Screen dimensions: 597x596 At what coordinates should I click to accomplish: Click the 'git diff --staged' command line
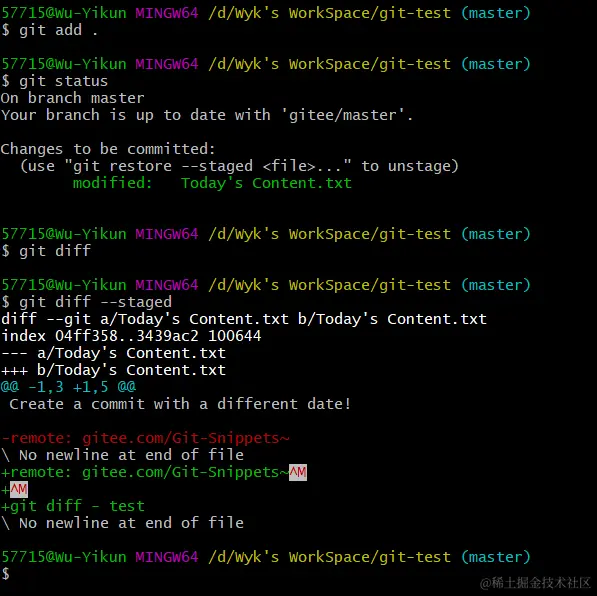tap(86, 302)
